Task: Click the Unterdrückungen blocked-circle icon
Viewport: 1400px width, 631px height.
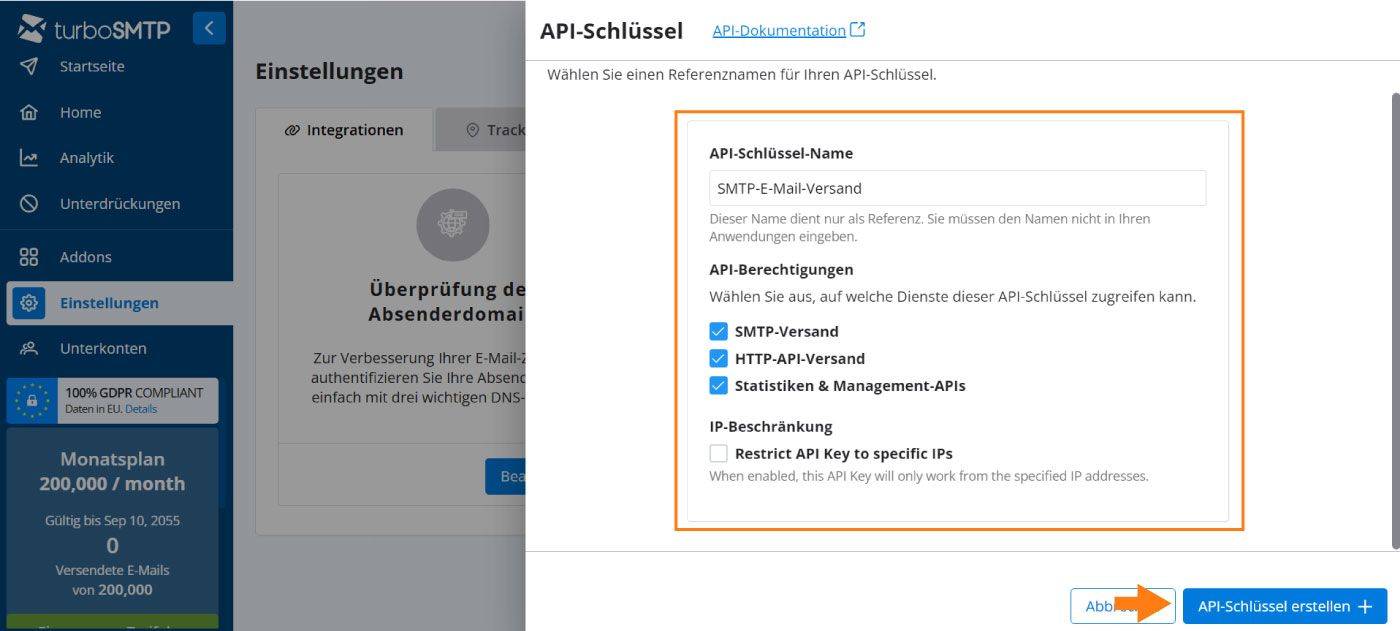Action: click(x=29, y=204)
